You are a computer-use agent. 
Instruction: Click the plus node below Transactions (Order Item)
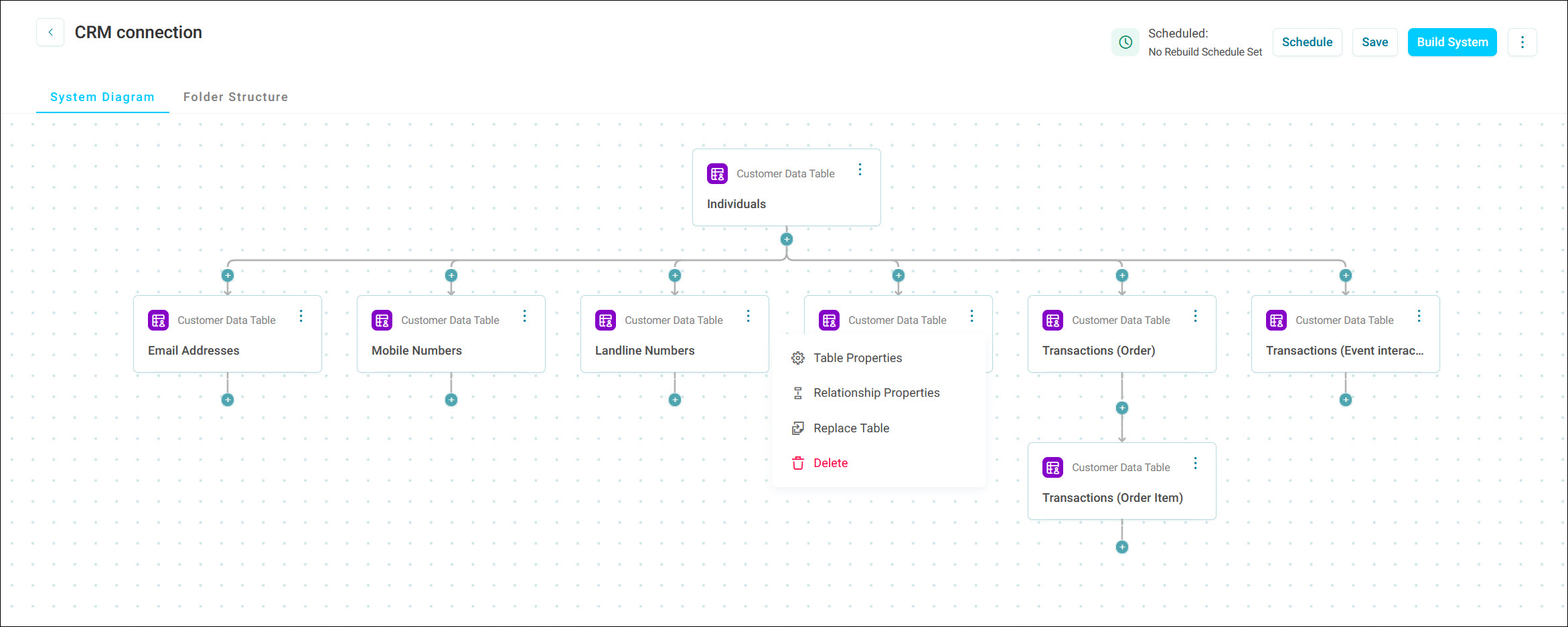click(x=1122, y=547)
